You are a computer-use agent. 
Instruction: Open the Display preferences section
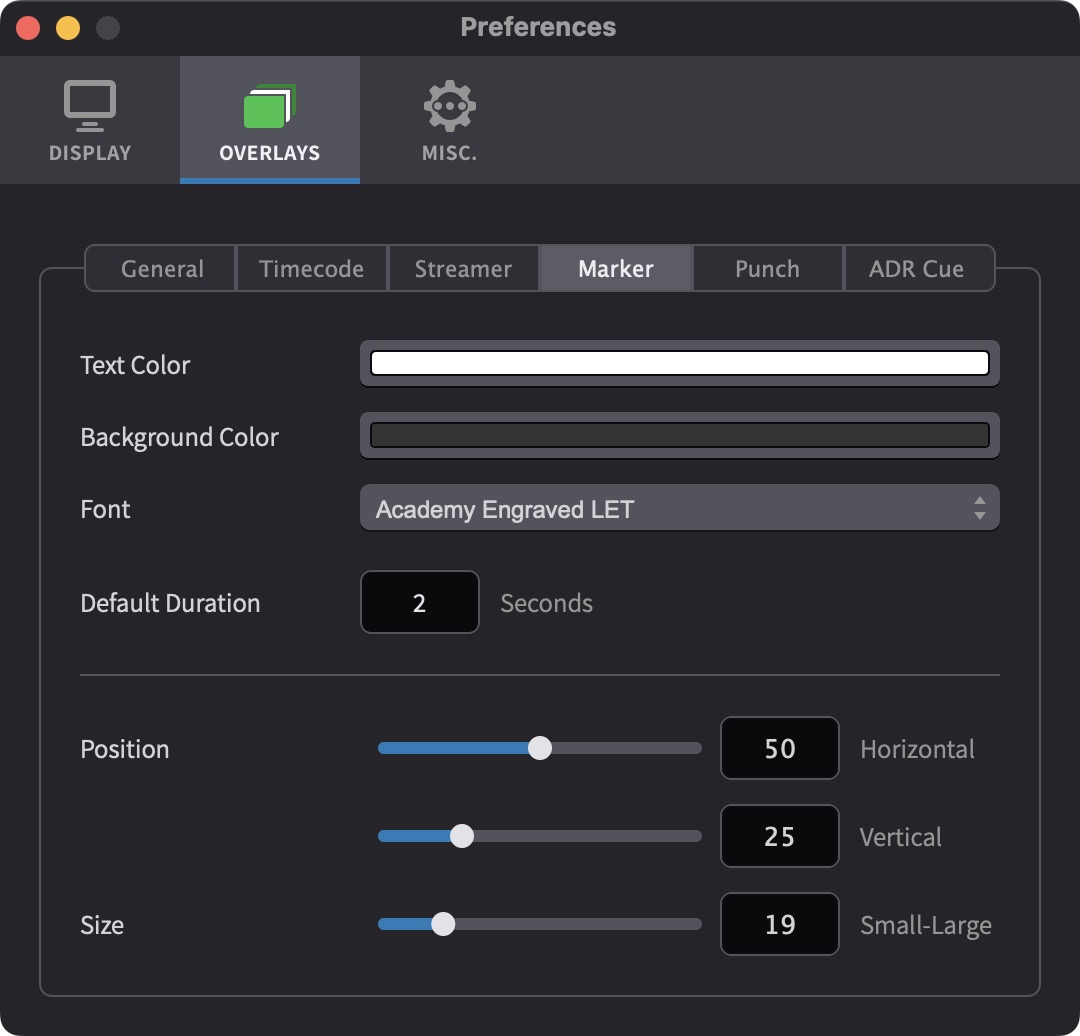(x=90, y=120)
